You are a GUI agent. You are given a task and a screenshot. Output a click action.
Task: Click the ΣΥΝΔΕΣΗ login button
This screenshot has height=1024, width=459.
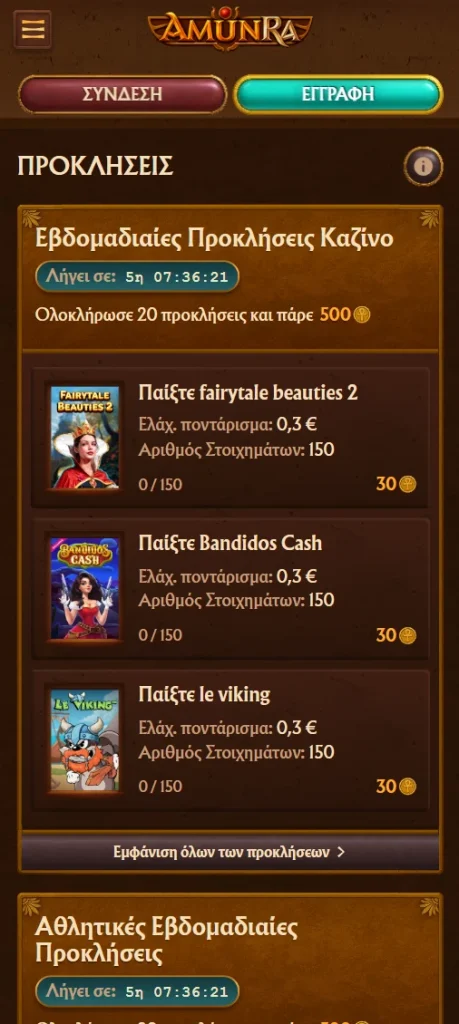tap(122, 94)
